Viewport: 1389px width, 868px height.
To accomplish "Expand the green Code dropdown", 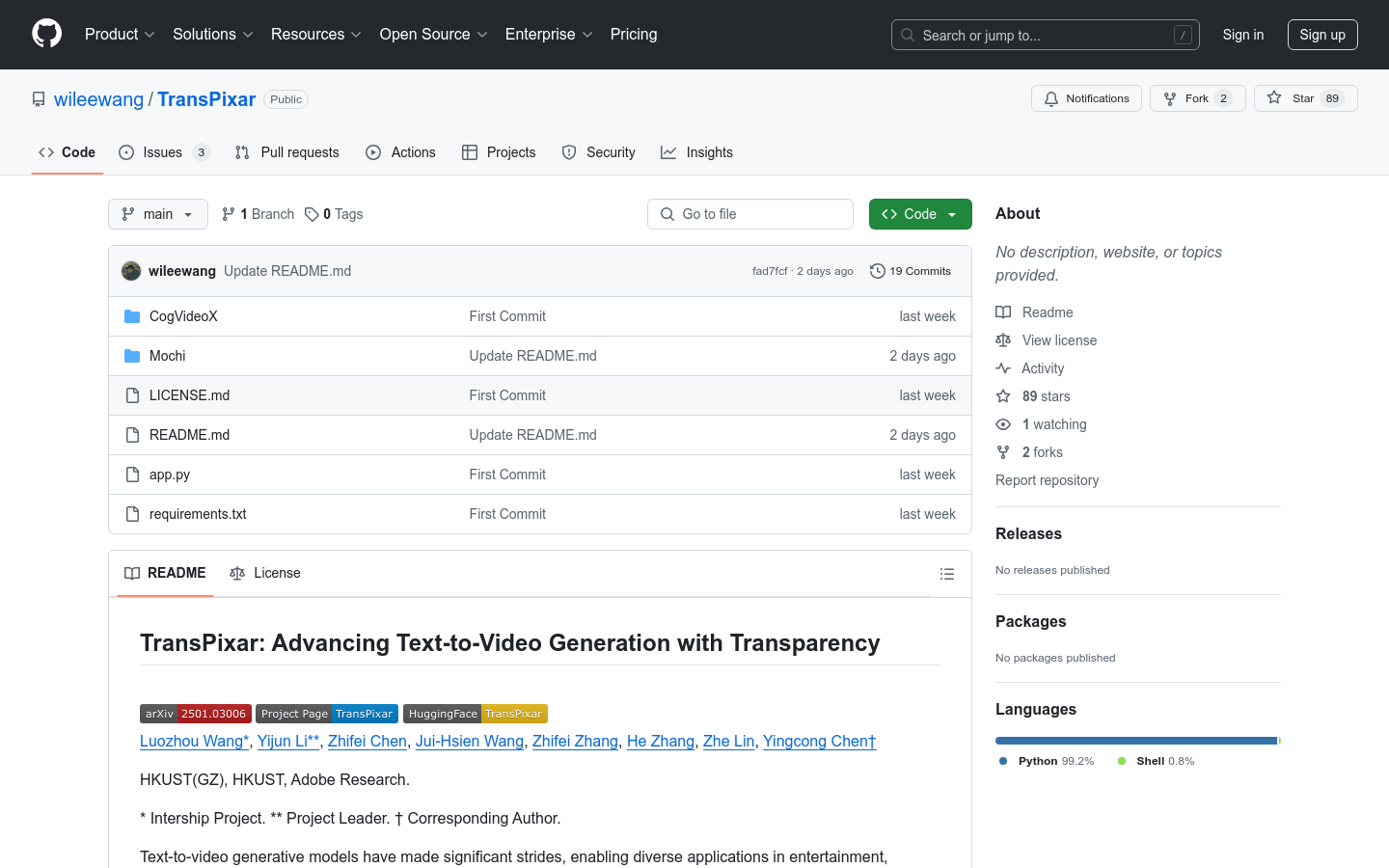I will point(920,214).
